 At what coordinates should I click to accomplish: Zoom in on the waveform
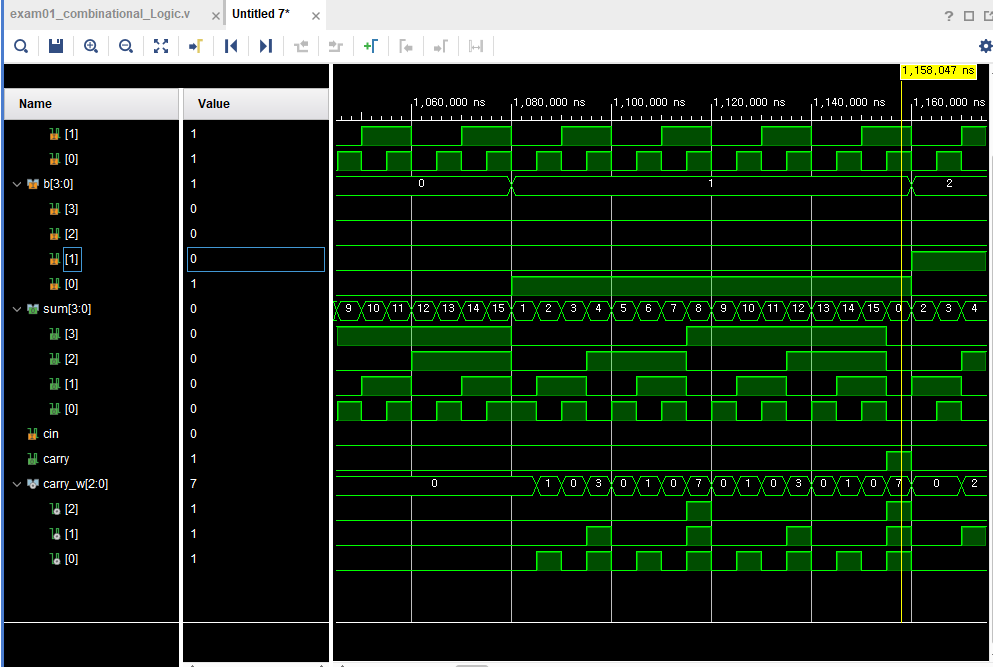pos(91,46)
